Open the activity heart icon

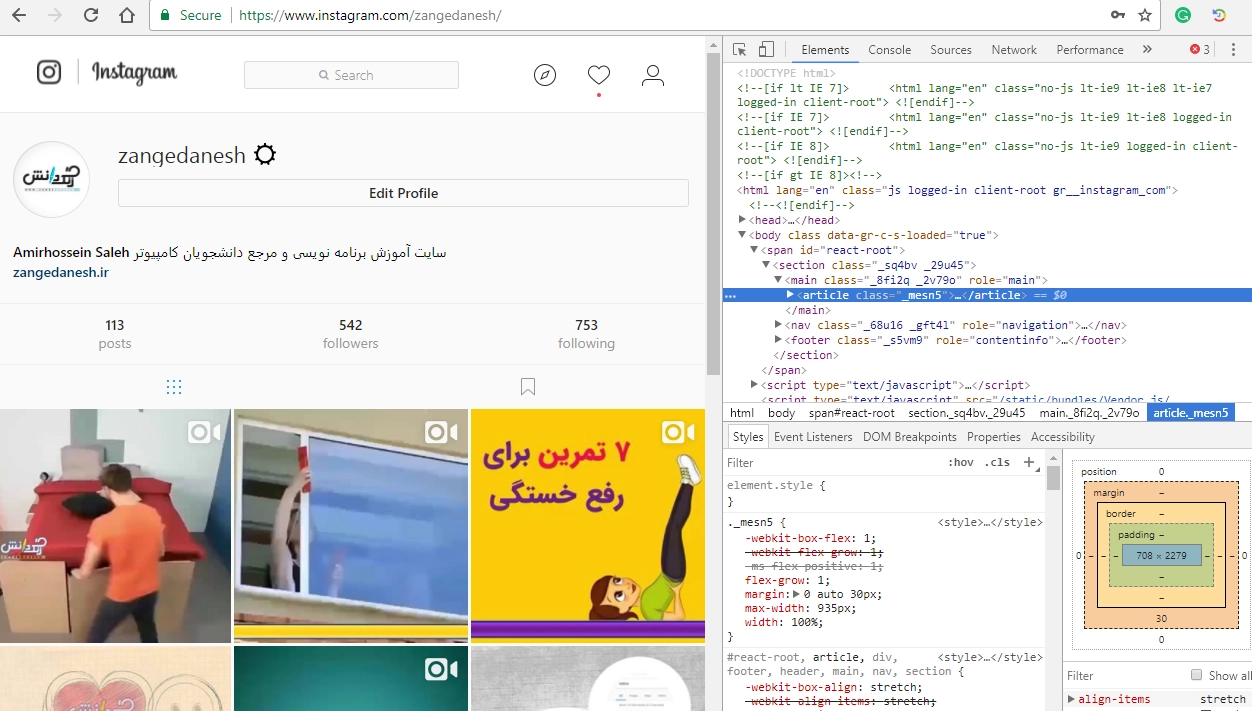coord(599,75)
